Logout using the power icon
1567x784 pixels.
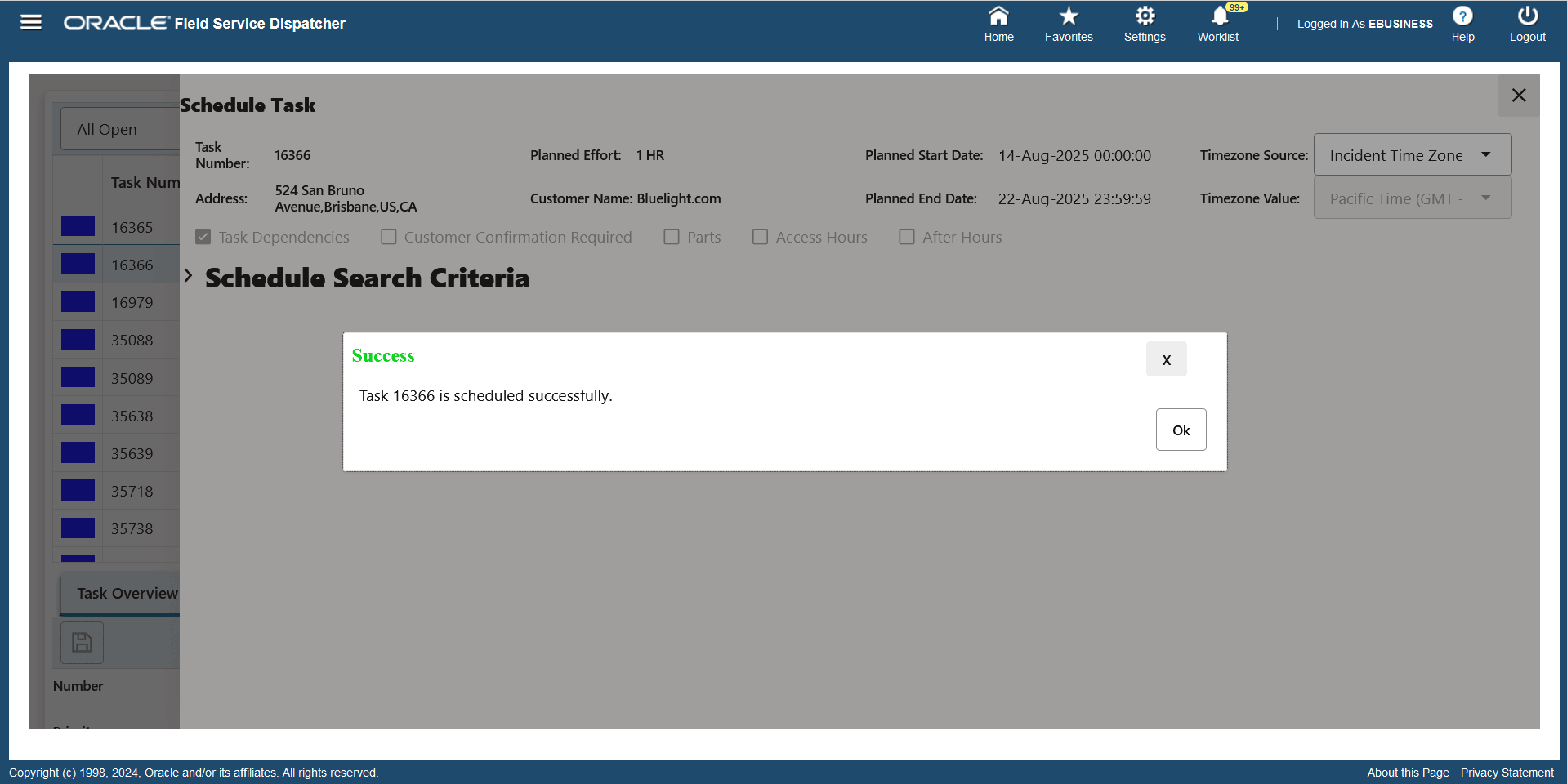pyautogui.click(x=1526, y=23)
